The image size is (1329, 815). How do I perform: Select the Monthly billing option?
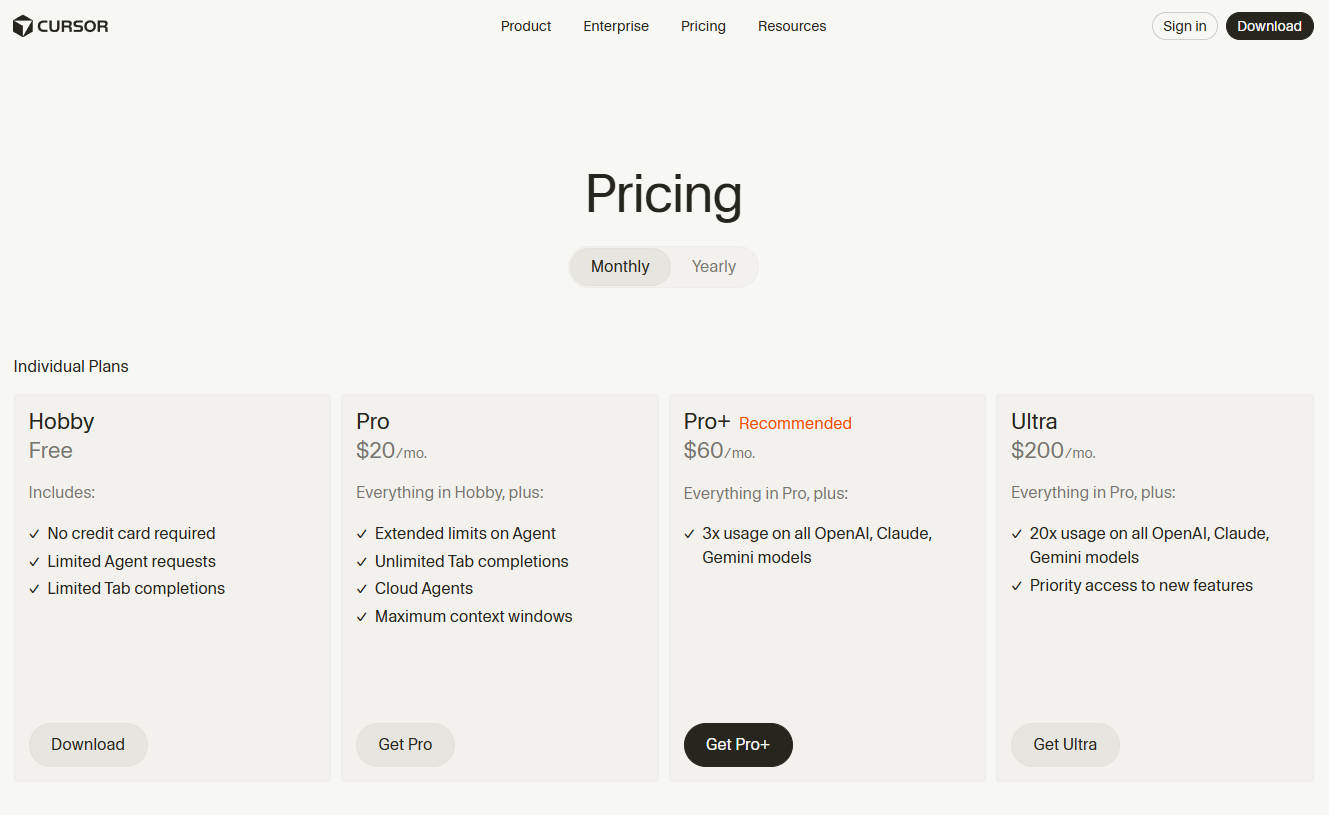pos(619,266)
